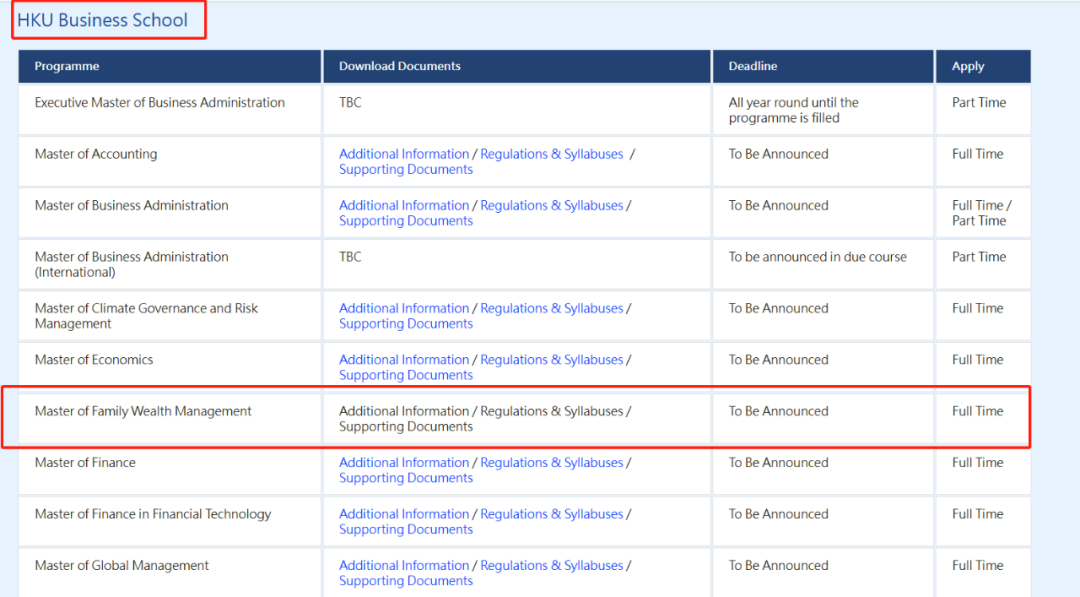Click 'To be announced in due course' deadline
The image size is (1080, 597).
pos(818,257)
